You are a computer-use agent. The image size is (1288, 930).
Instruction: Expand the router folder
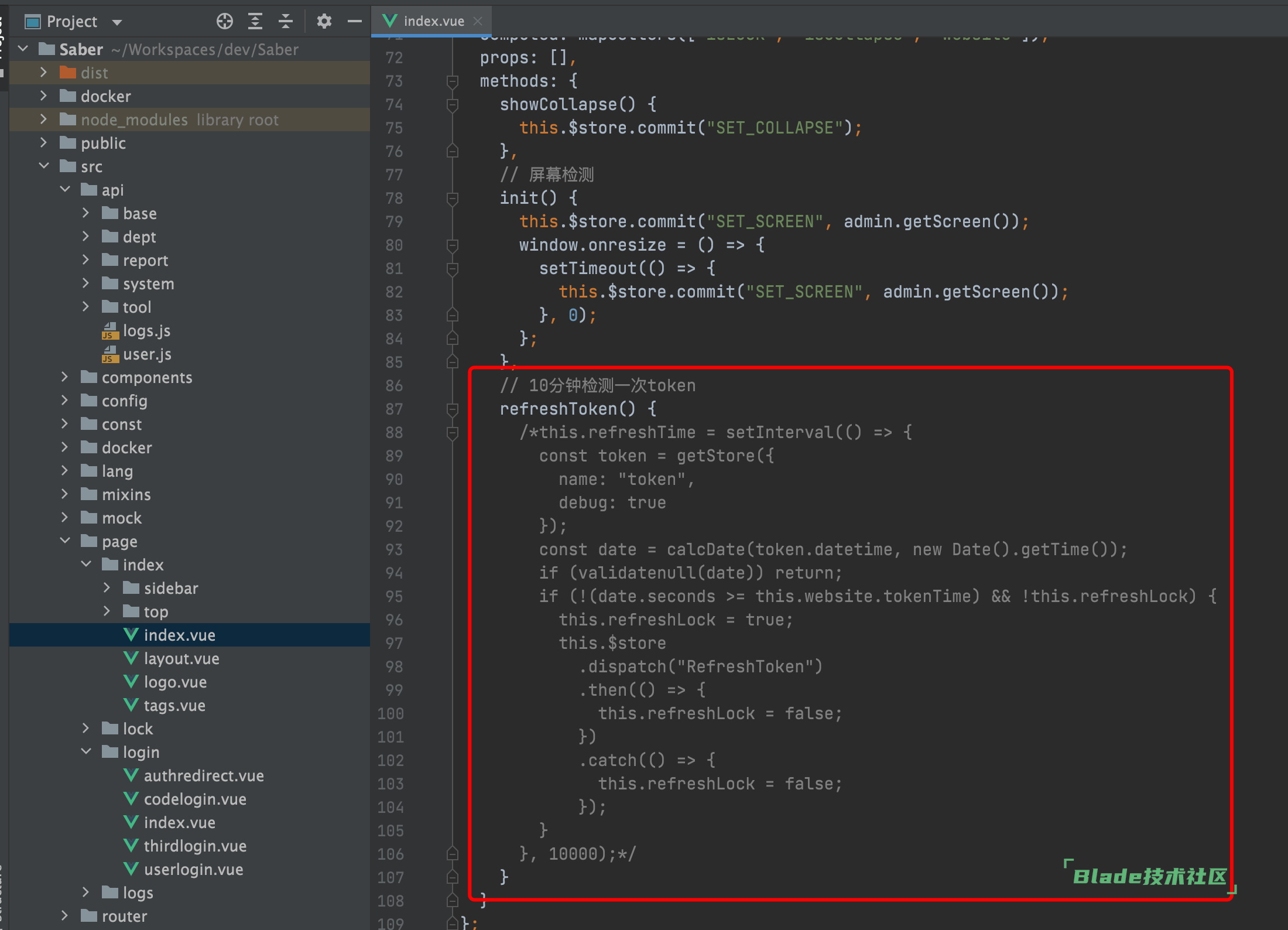[x=65, y=915]
